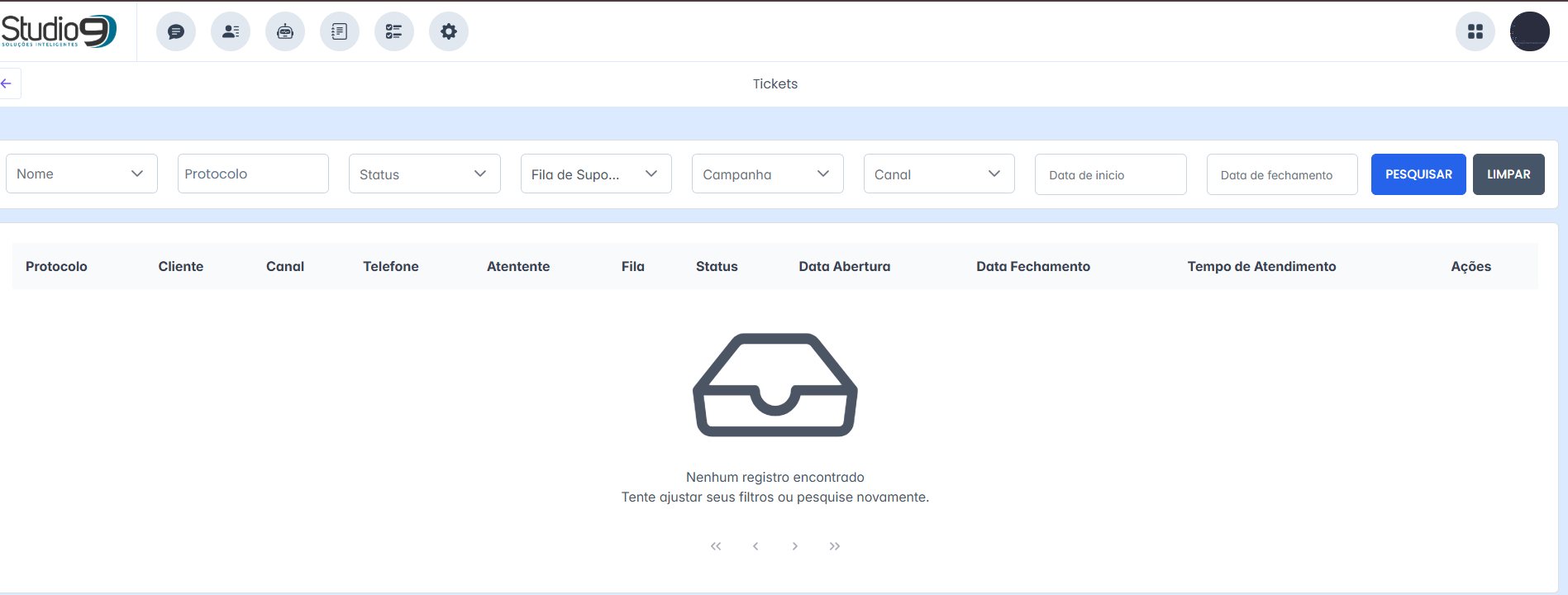Expand the Nome dropdown
The width and height of the screenshot is (1568, 595).
(81, 174)
